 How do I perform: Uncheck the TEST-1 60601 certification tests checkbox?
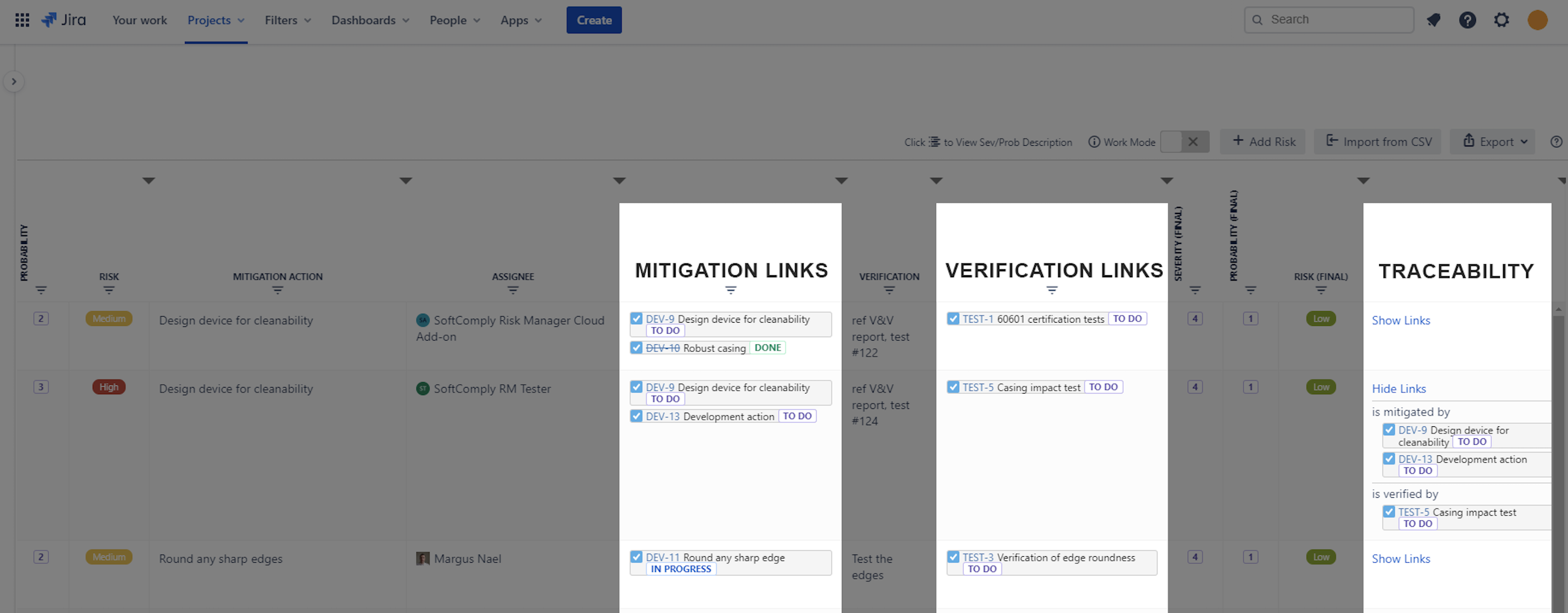point(953,318)
